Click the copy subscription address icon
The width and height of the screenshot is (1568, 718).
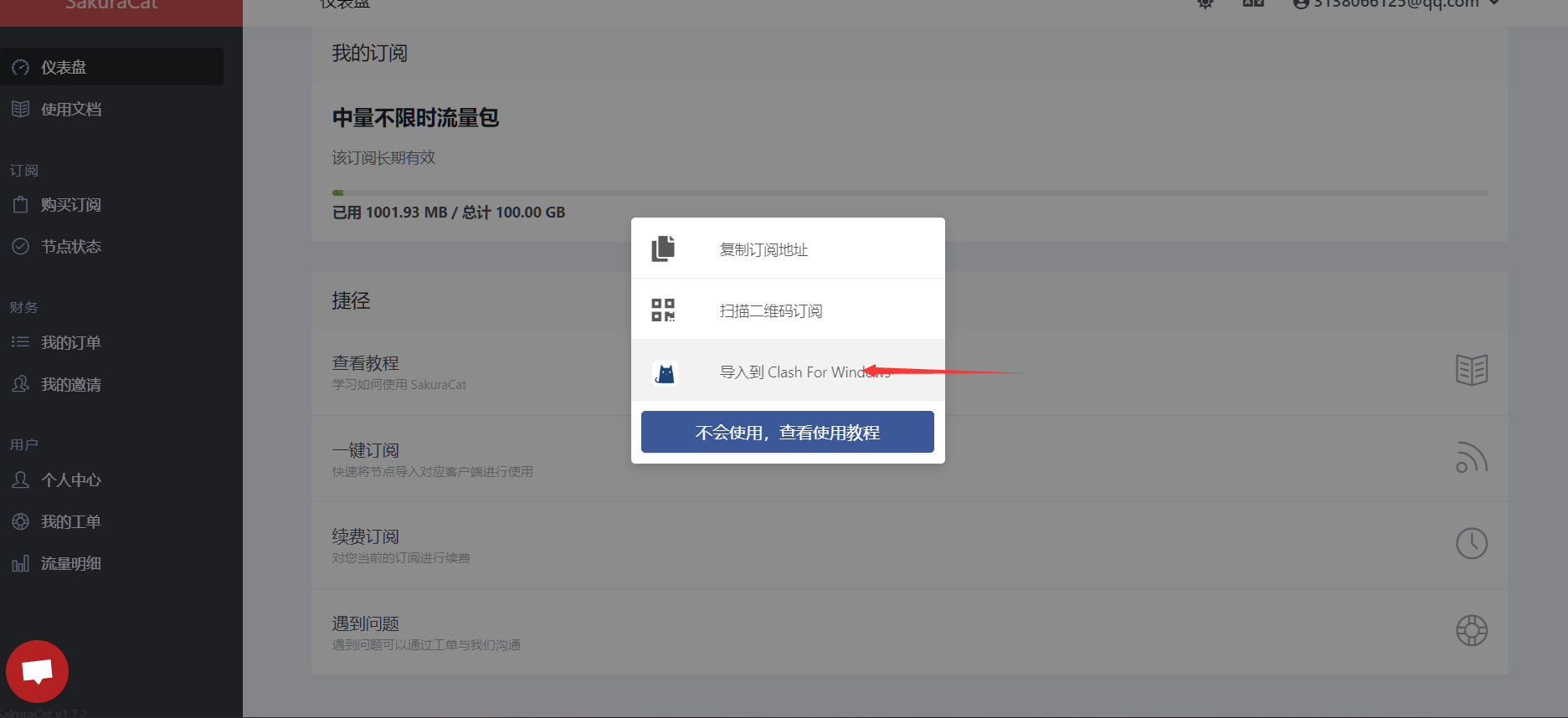(663, 249)
